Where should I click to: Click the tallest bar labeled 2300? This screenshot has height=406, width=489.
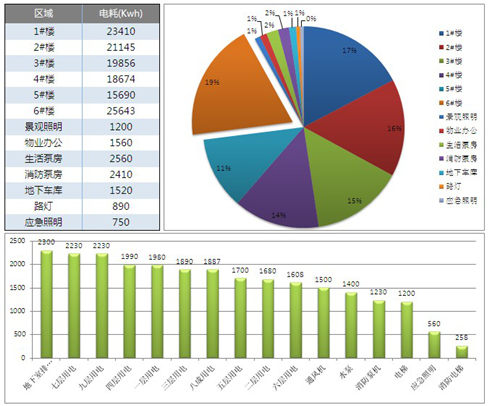tap(47, 304)
